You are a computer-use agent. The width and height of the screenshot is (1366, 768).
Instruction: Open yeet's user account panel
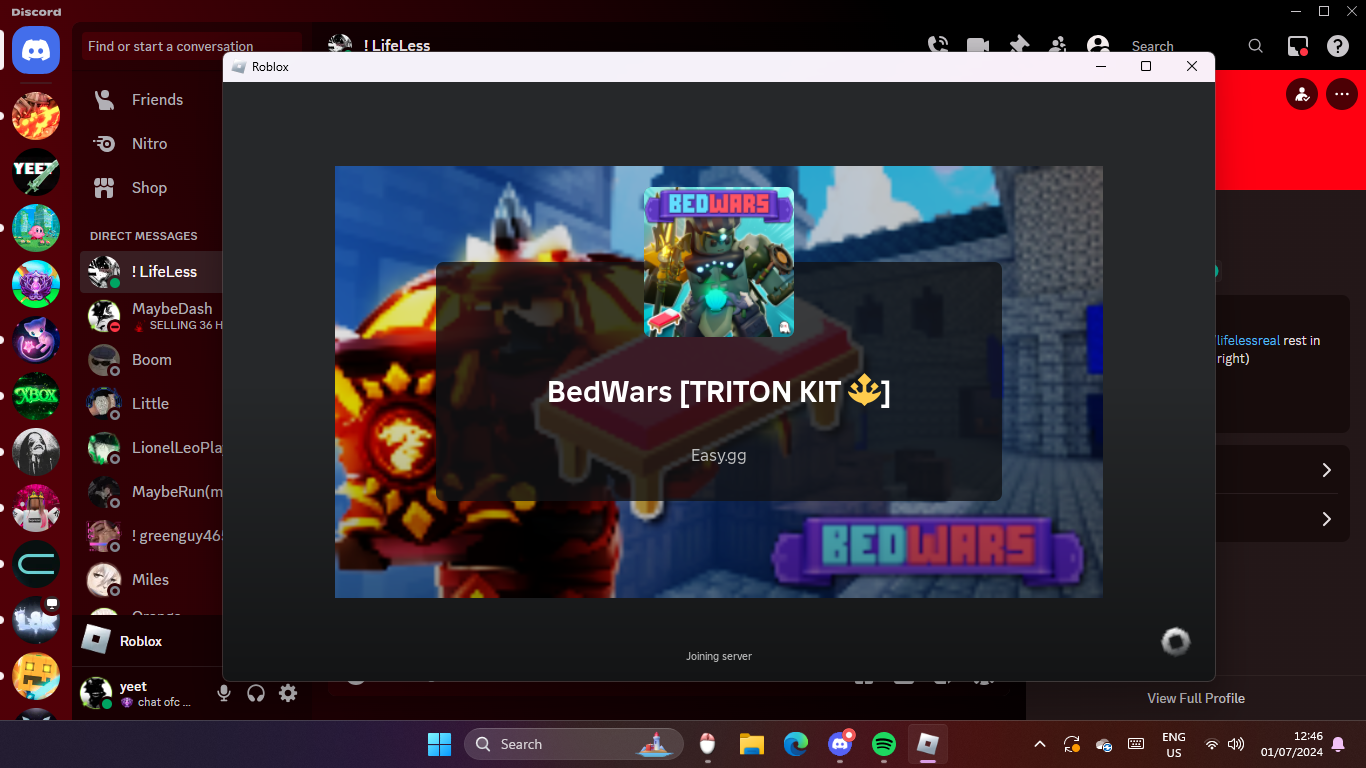[140, 693]
